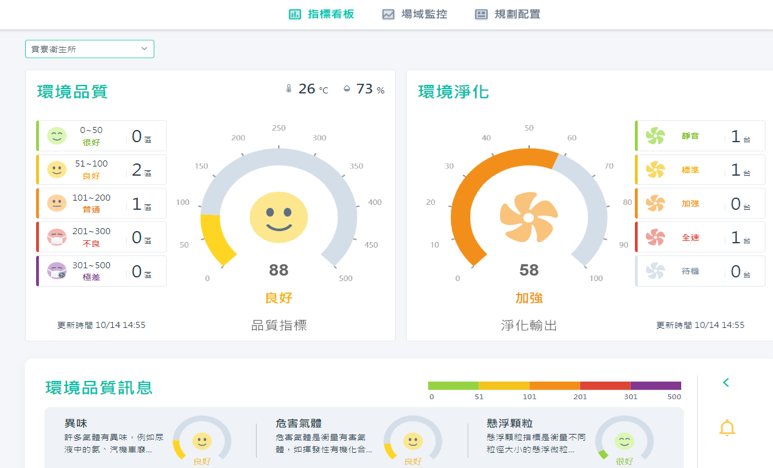Viewport: 773px width, 468px height.
Task: Click the 指標看板 chart icon
Action: point(295,14)
